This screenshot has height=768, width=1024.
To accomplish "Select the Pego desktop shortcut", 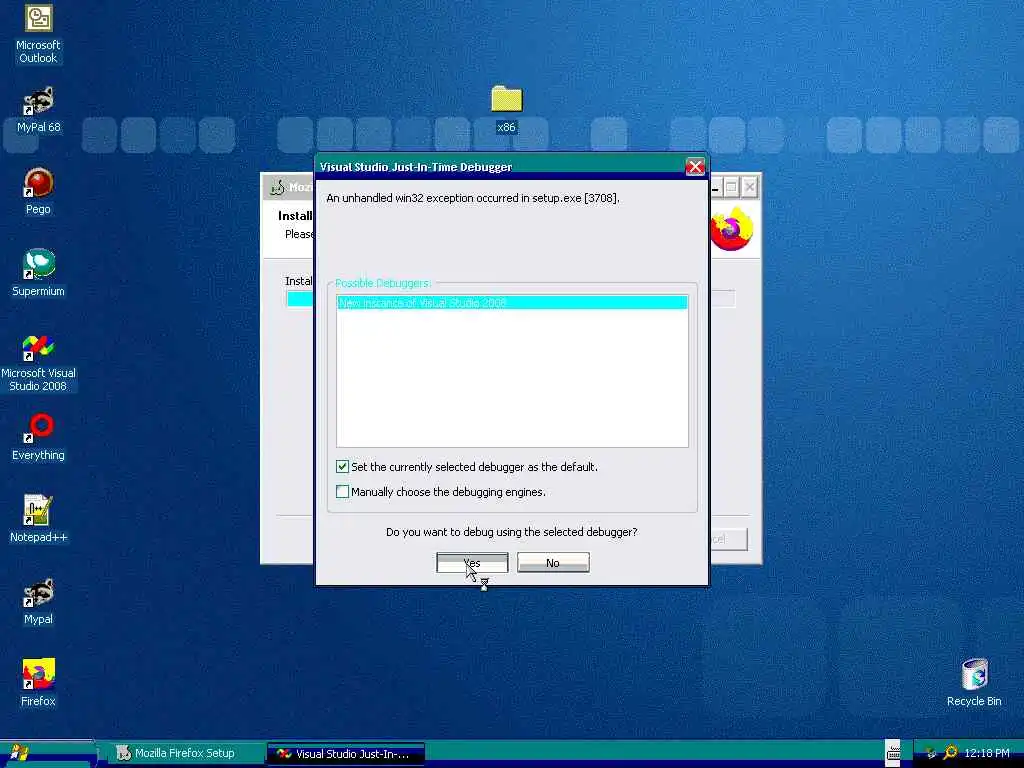I will pos(38,192).
